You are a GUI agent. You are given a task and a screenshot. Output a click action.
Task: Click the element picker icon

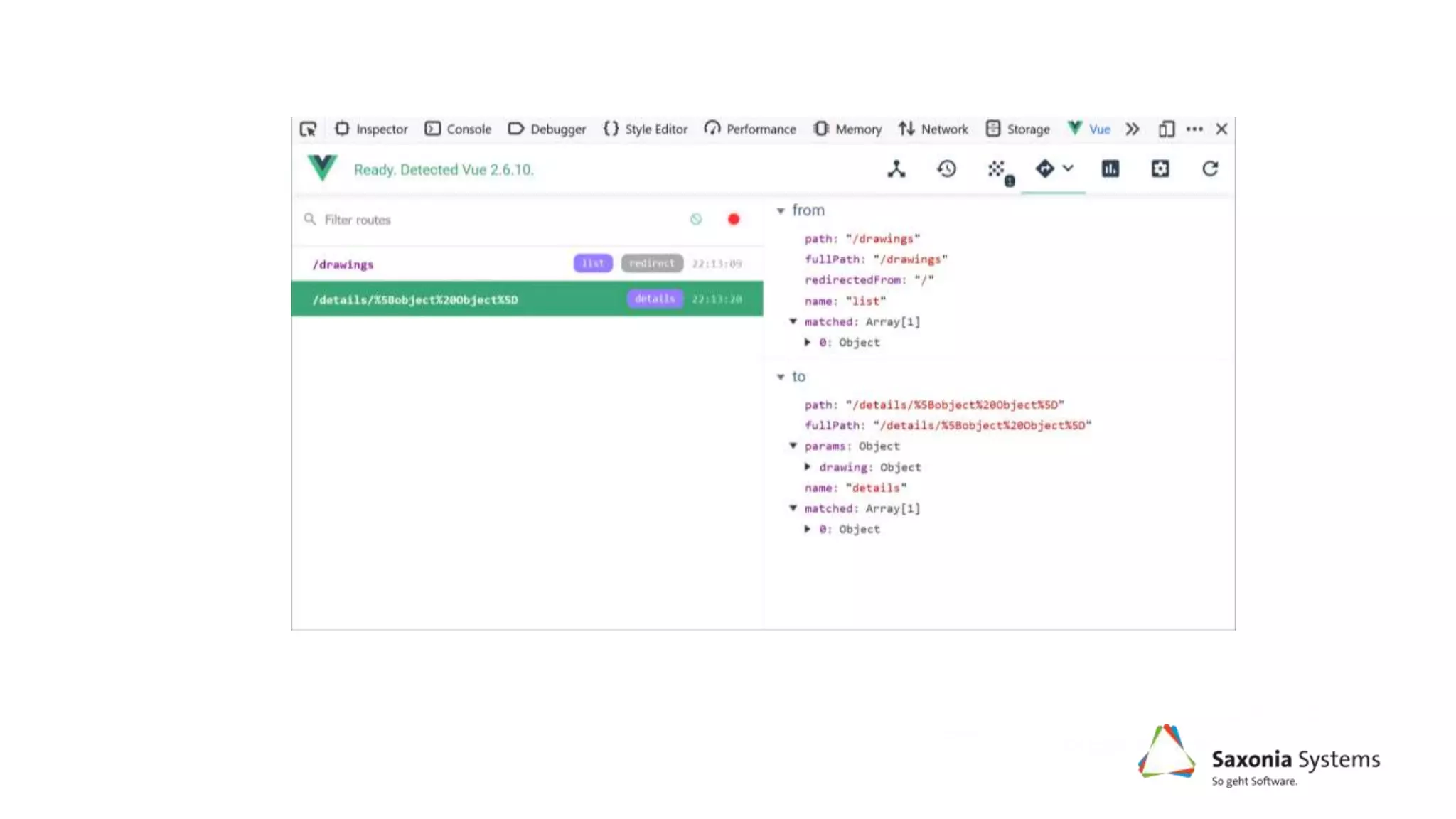[308, 129]
